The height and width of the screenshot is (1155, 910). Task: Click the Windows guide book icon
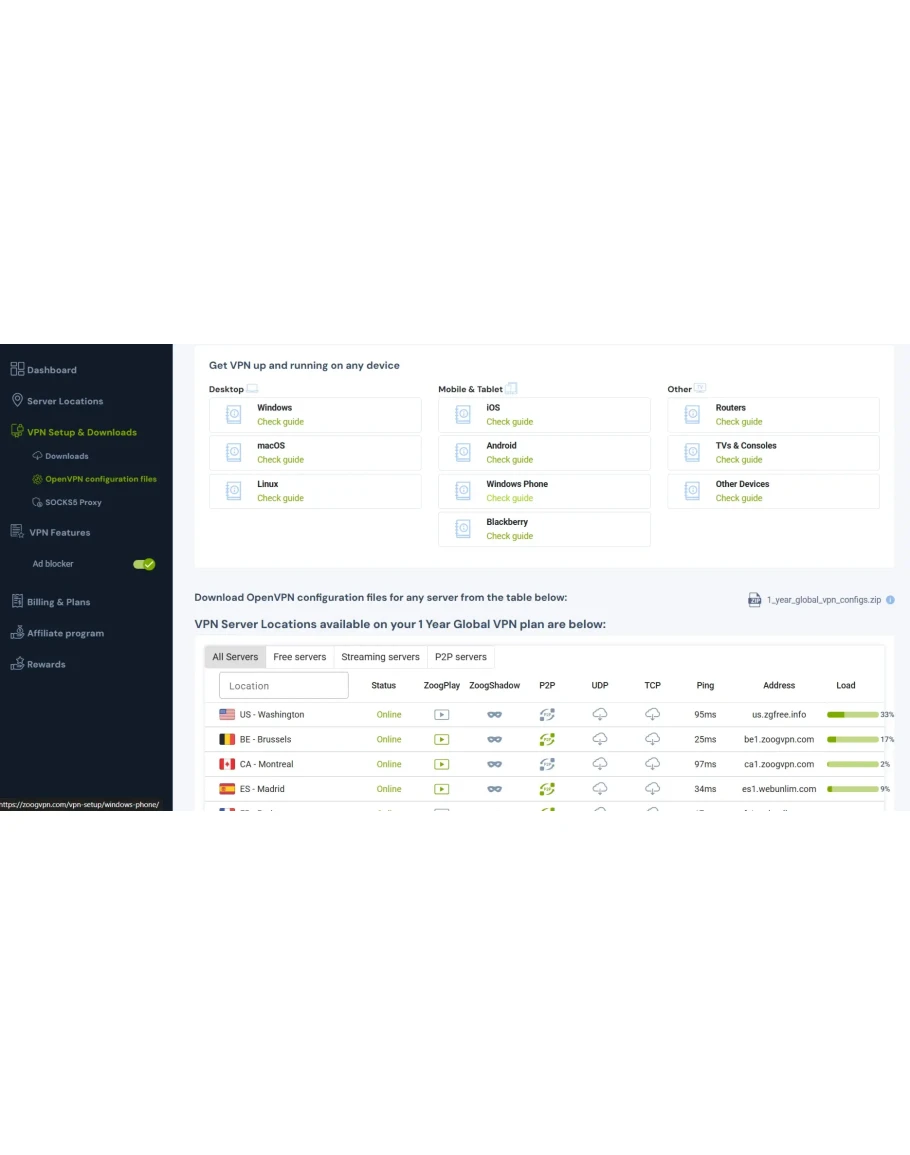234,415
